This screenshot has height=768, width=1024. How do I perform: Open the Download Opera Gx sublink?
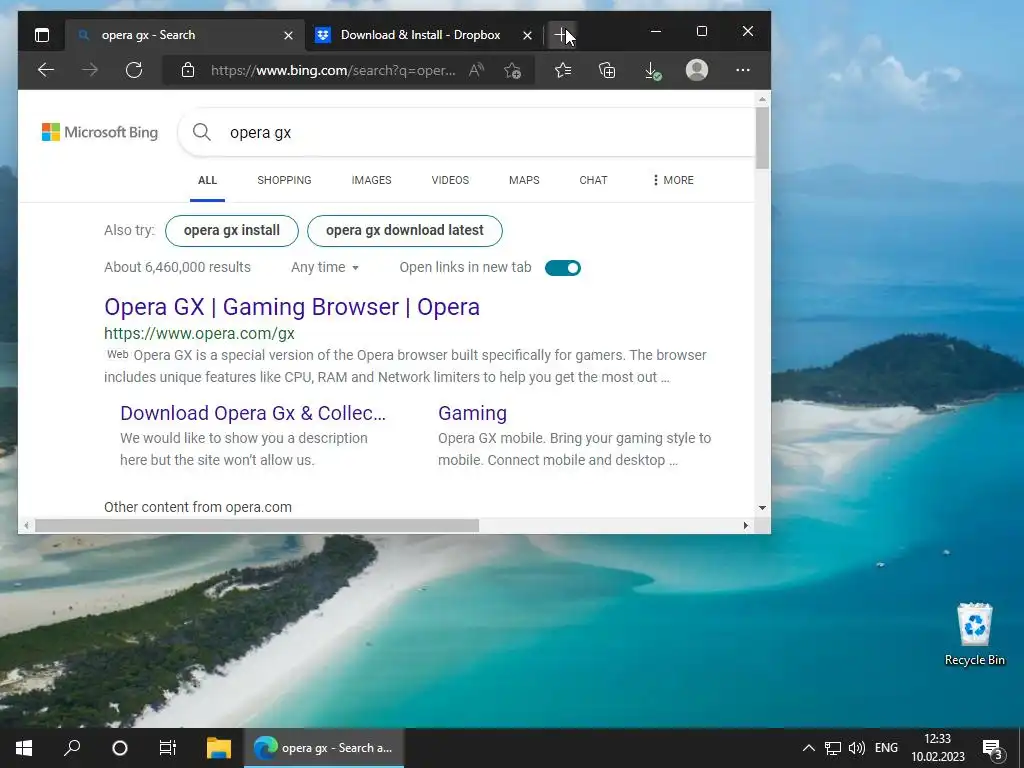point(253,413)
